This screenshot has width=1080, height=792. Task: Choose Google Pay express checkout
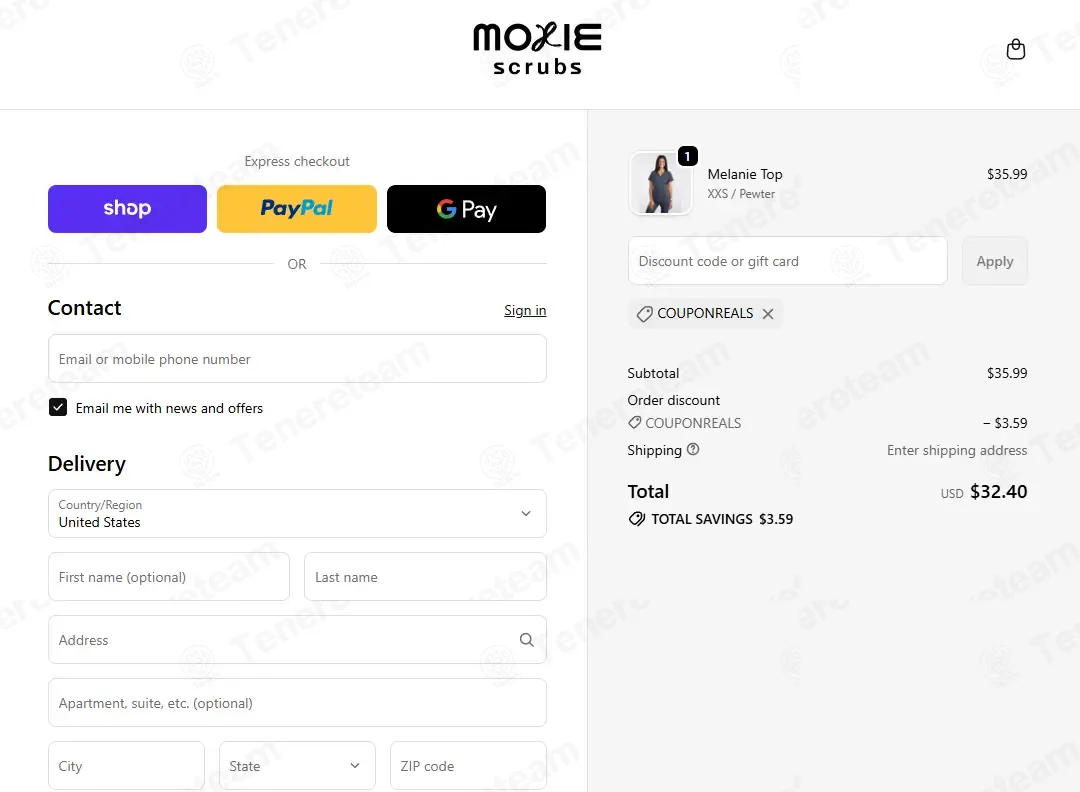tap(466, 209)
